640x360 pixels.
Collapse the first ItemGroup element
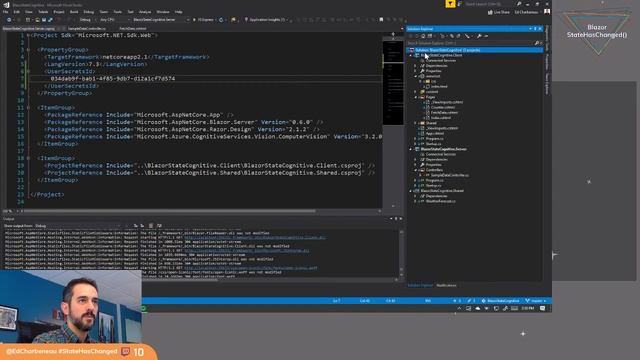pos(28,108)
